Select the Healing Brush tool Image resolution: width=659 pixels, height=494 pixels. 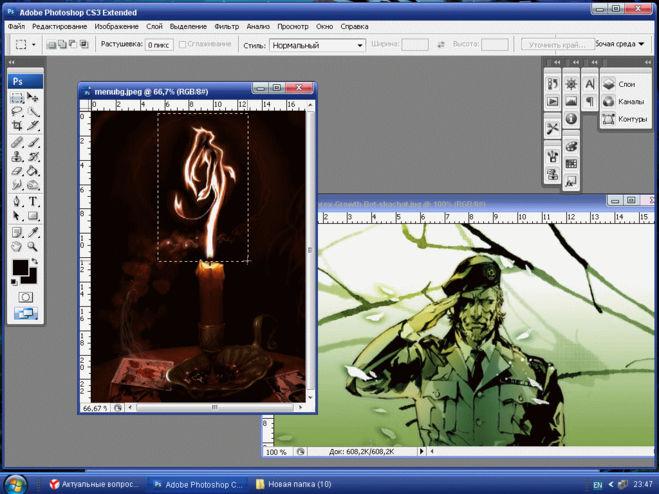(17, 143)
